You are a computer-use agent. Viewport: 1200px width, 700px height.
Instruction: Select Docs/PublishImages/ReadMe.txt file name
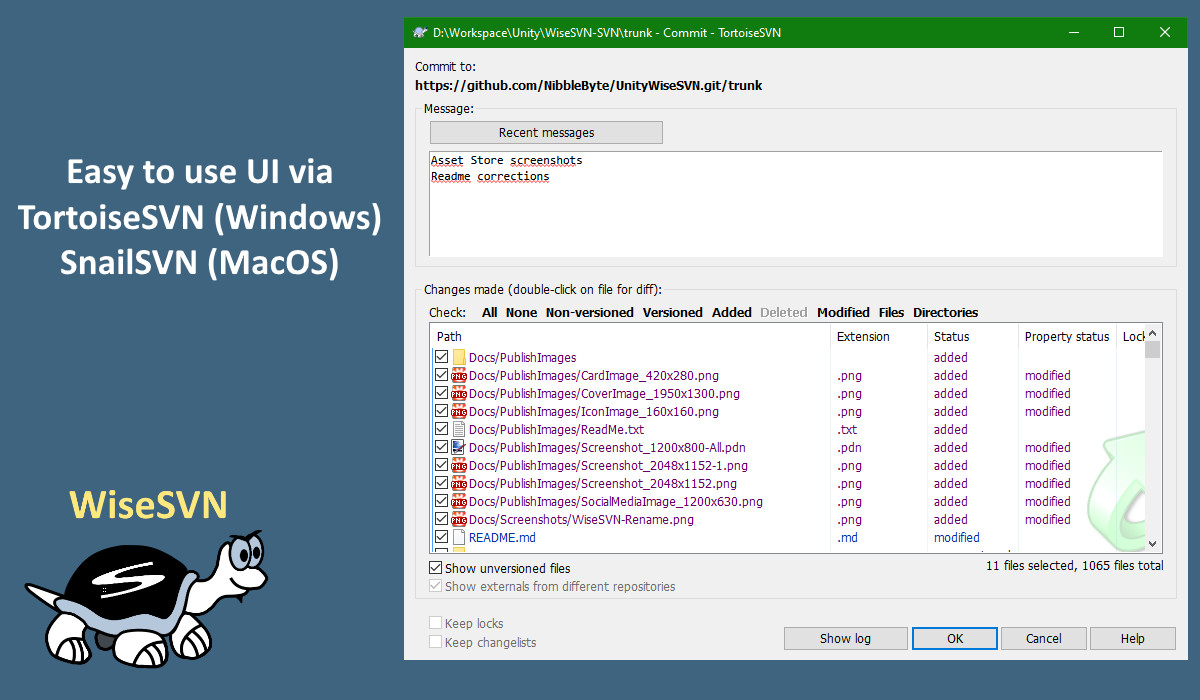[x=556, y=430]
